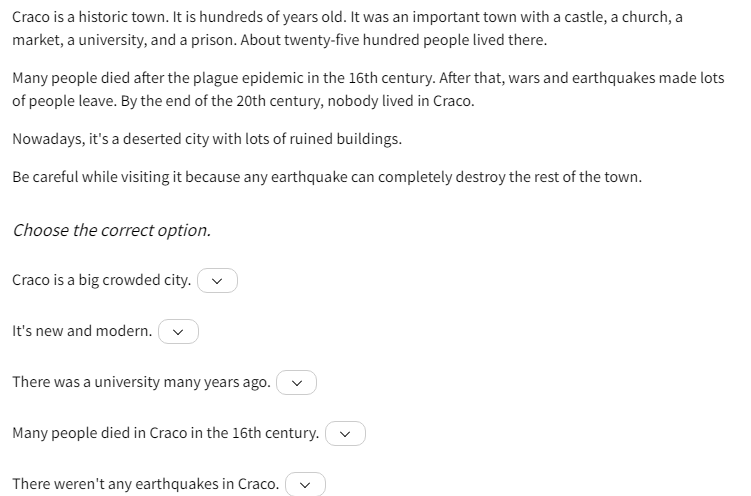
Task: Click the line starting 'market, a university, and a prison'
Action: pos(280,40)
